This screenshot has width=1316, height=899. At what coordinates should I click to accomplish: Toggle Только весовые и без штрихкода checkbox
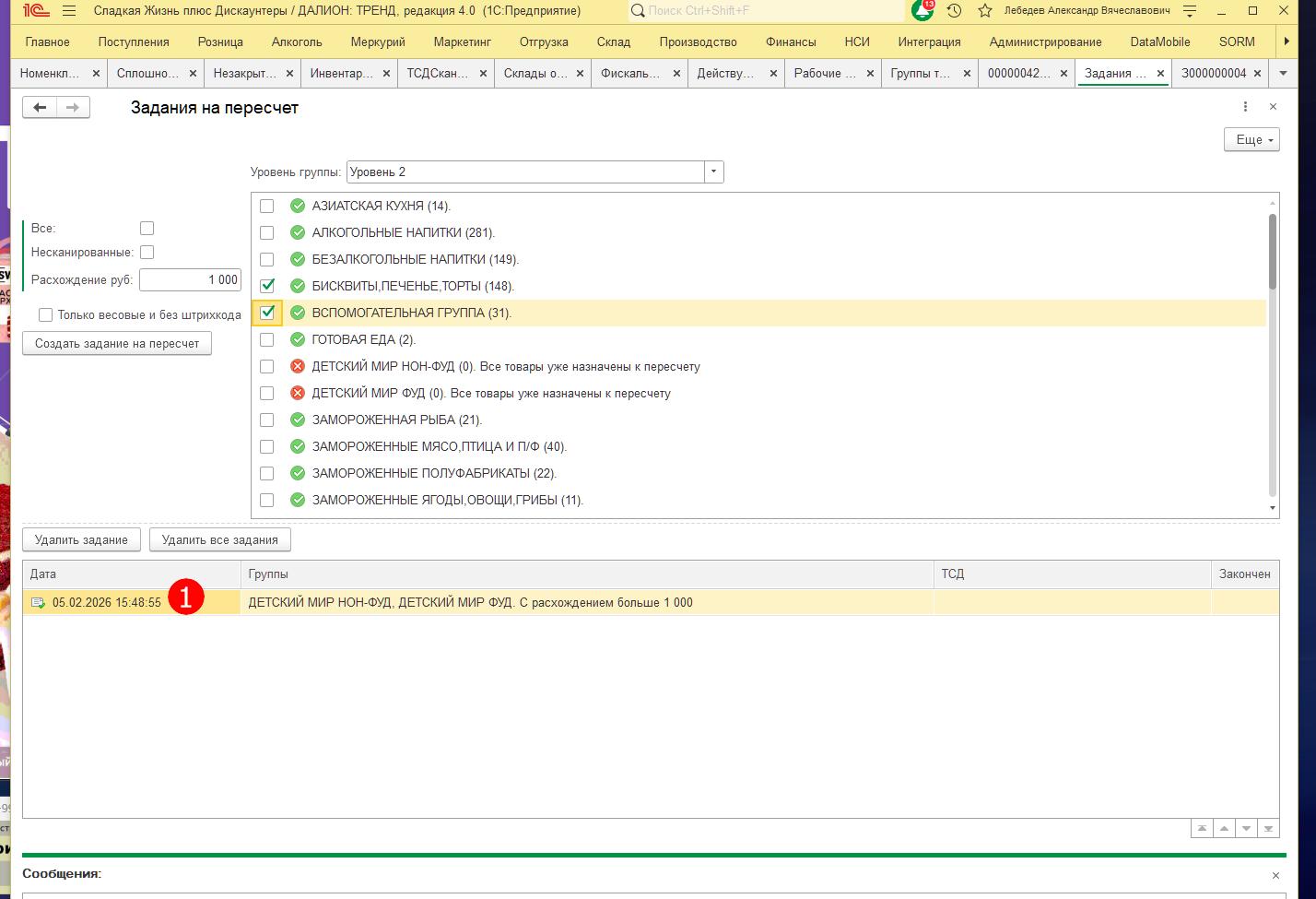tap(45, 315)
